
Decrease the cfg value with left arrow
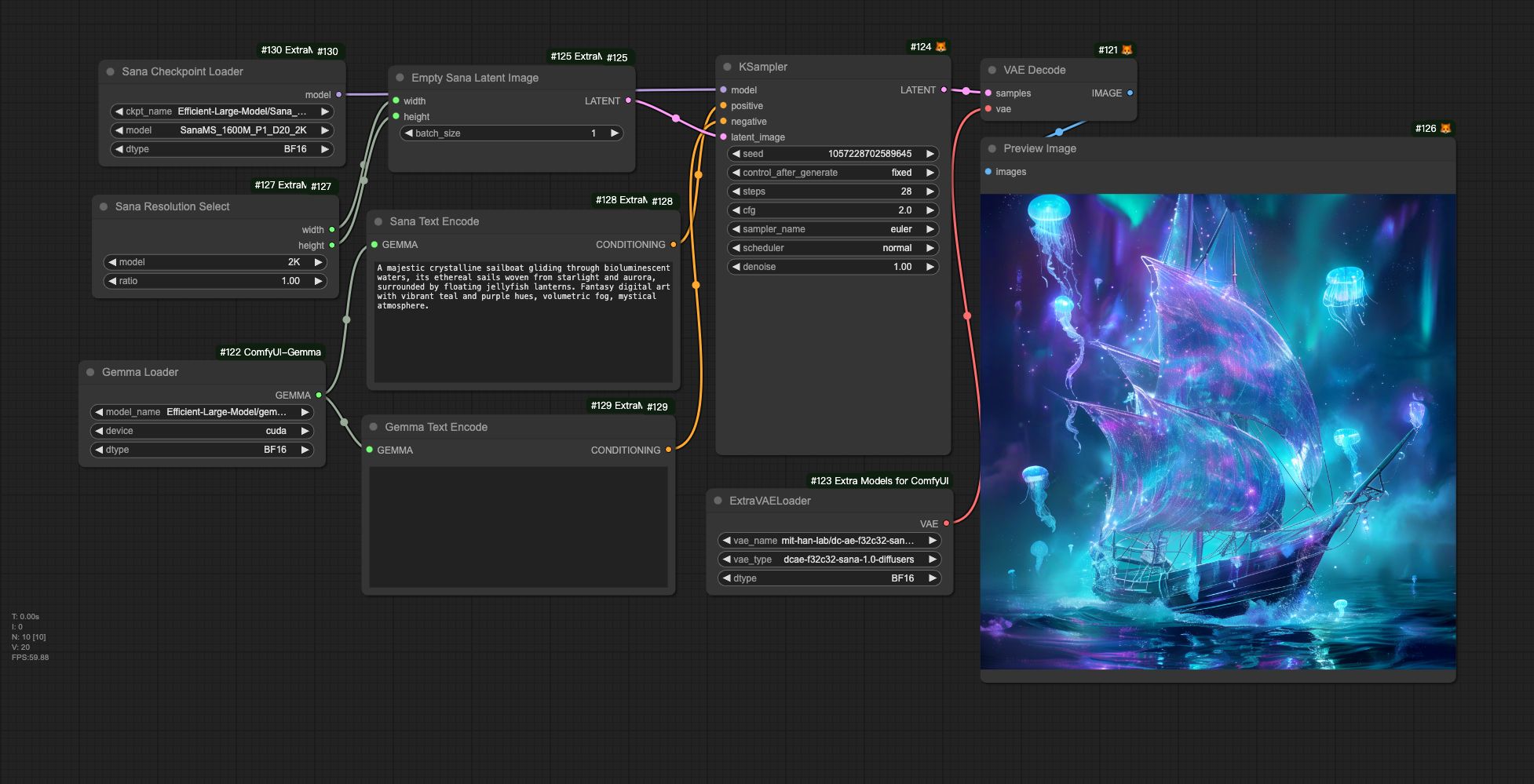point(736,210)
